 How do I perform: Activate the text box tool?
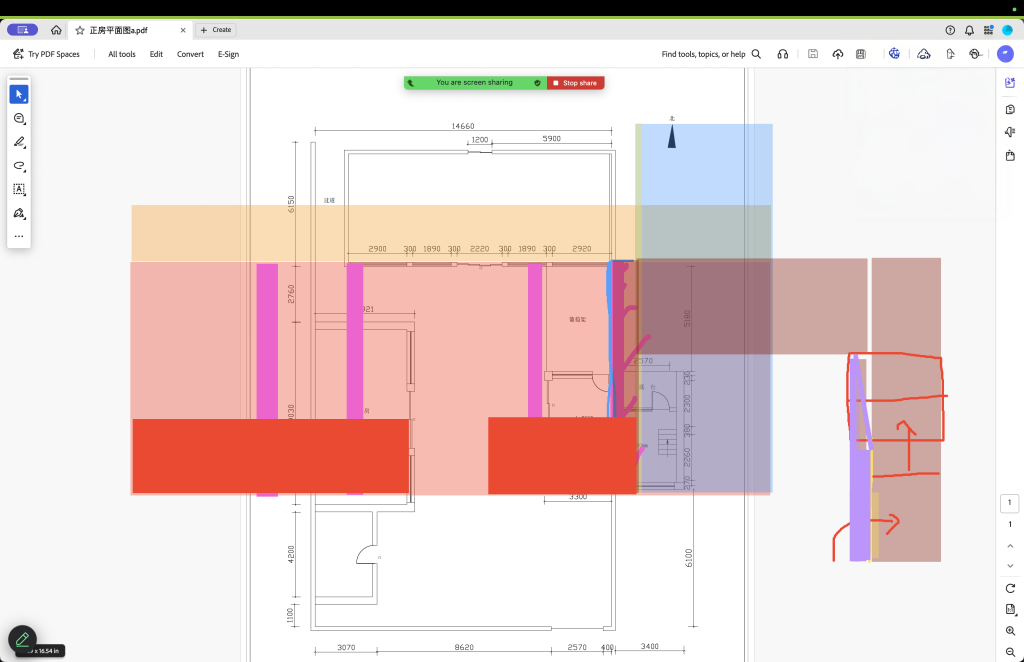18,189
